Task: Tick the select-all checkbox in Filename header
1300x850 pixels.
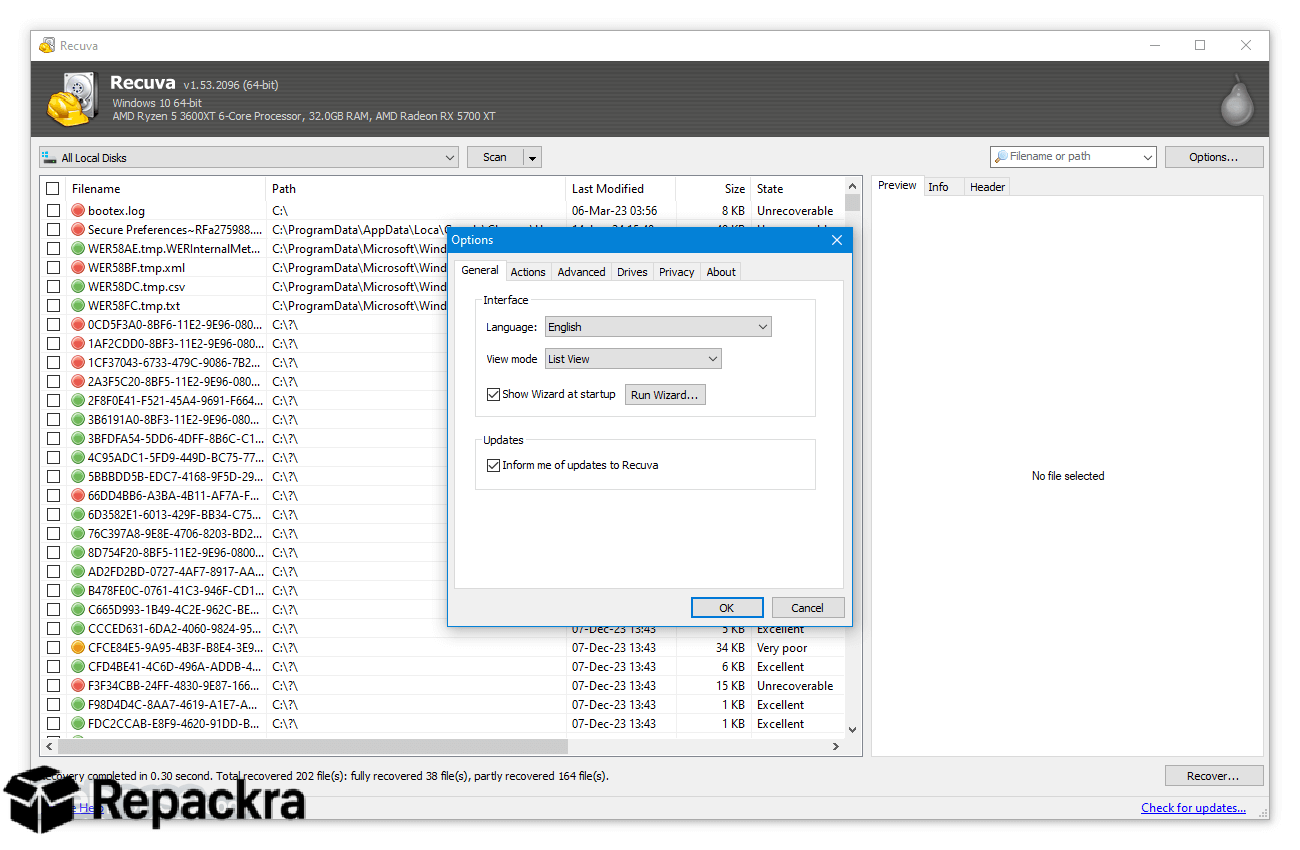Action: pos(53,189)
